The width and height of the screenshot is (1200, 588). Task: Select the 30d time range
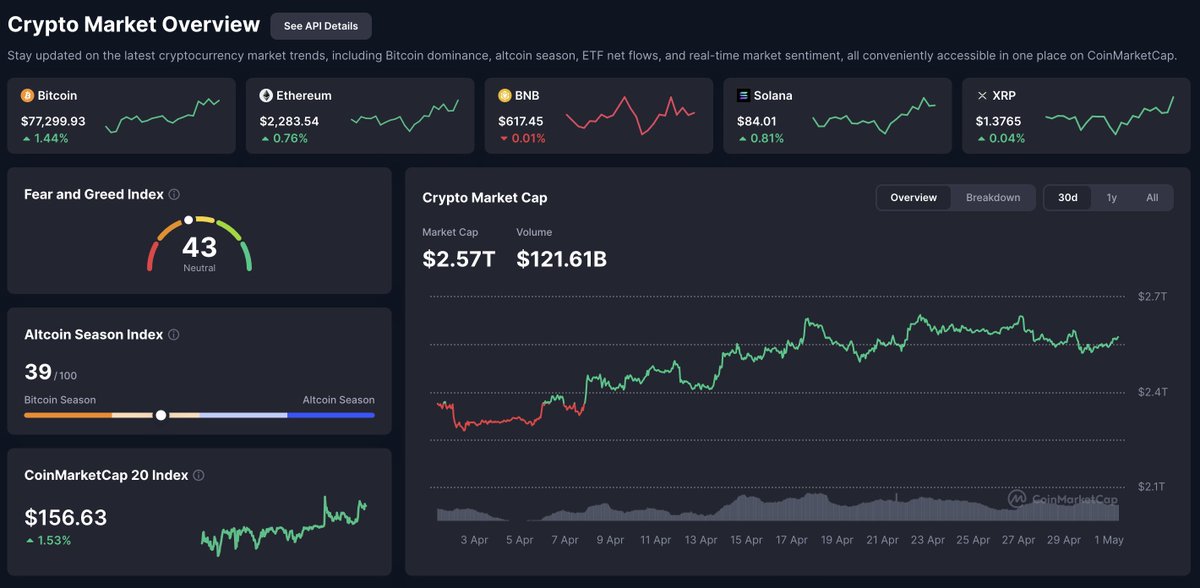pos(1068,198)
